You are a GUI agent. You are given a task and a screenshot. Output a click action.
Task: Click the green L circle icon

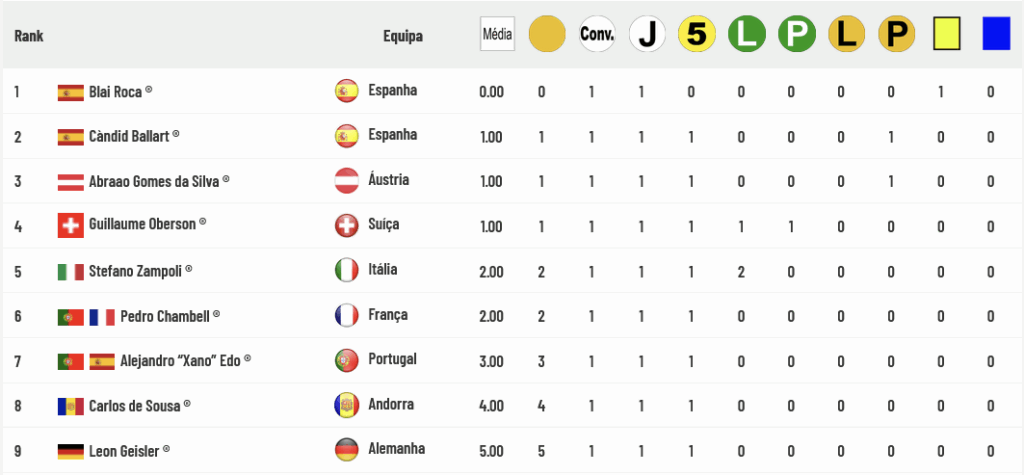(x=746, y=34)
